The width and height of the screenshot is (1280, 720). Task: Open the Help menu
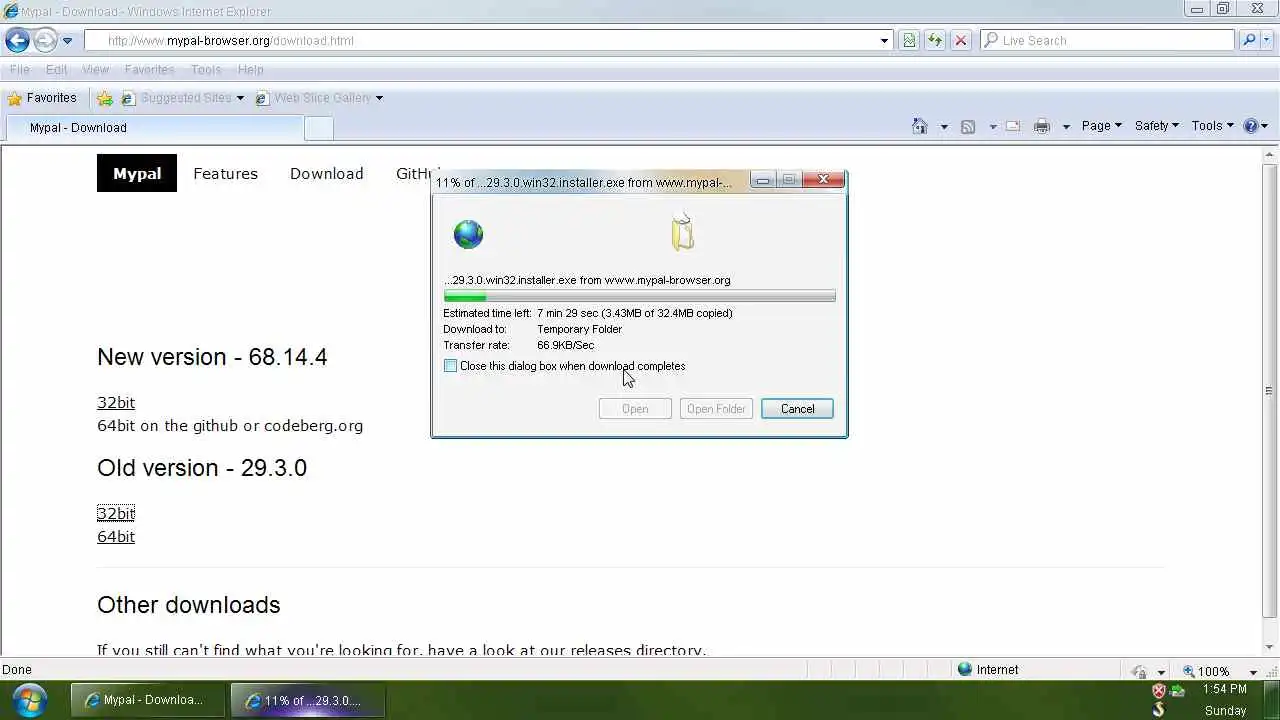(251, 70)
